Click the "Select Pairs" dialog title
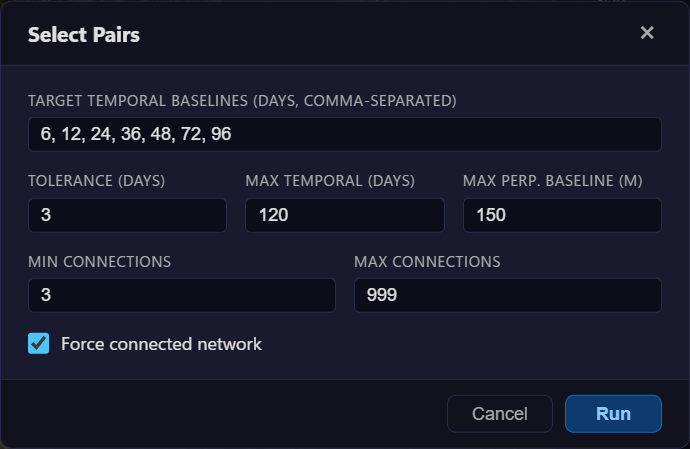Screen dimensions: 690x449 [84, 35]
